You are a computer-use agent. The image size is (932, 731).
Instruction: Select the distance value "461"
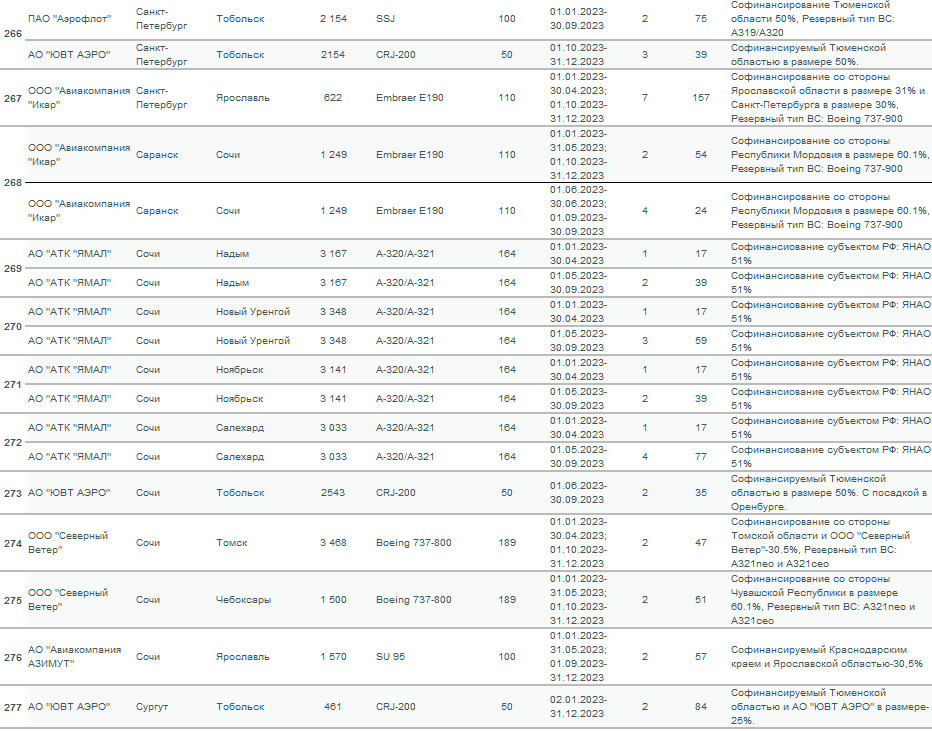pyautogui.click(x=333, y=707)
